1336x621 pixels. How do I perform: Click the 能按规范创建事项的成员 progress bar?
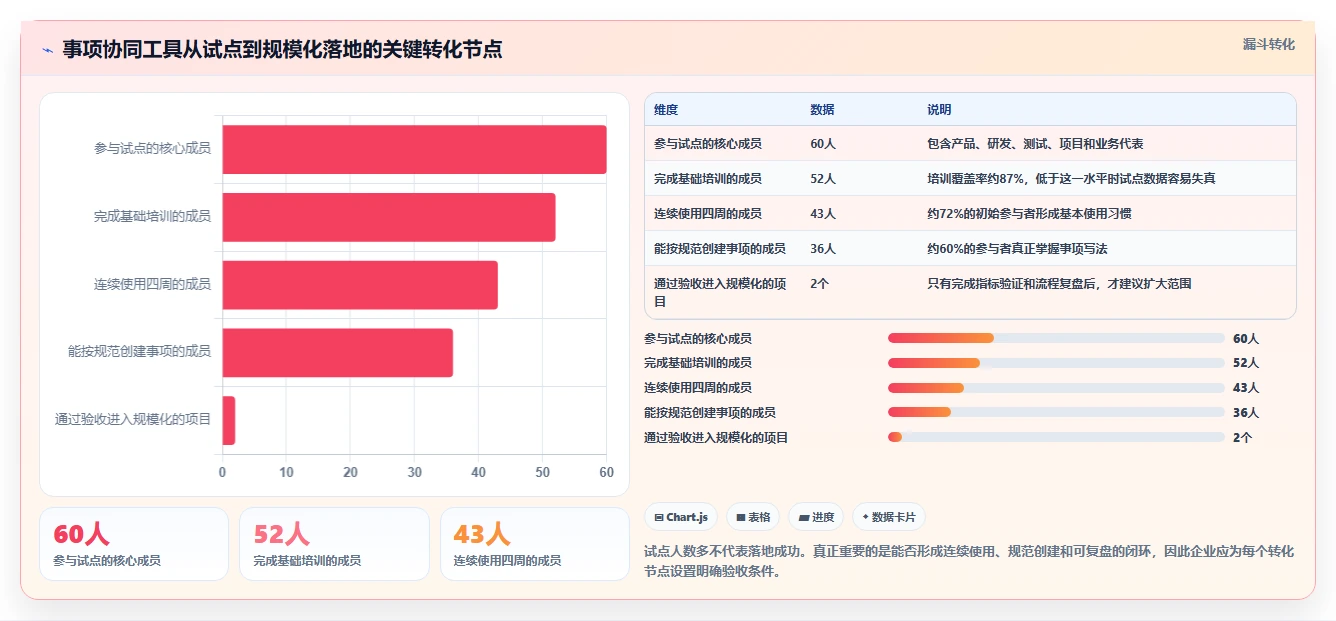coord(1056,412)
